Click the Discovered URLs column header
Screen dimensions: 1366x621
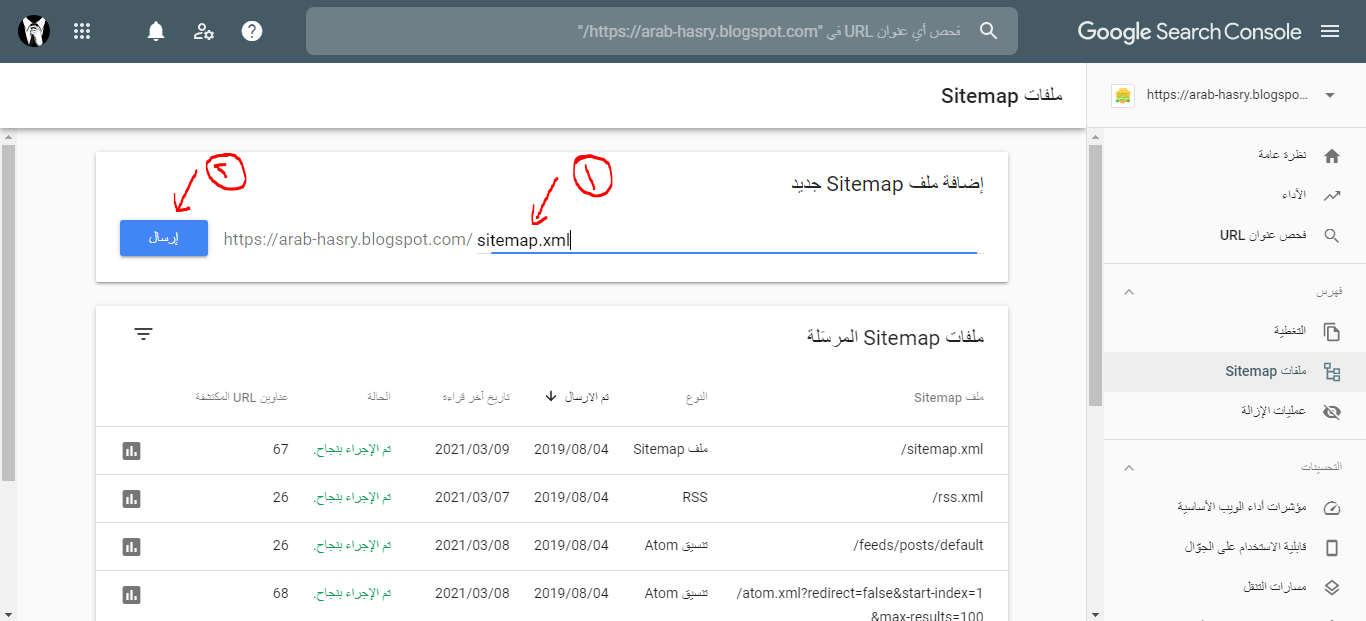tap(242, 398)
